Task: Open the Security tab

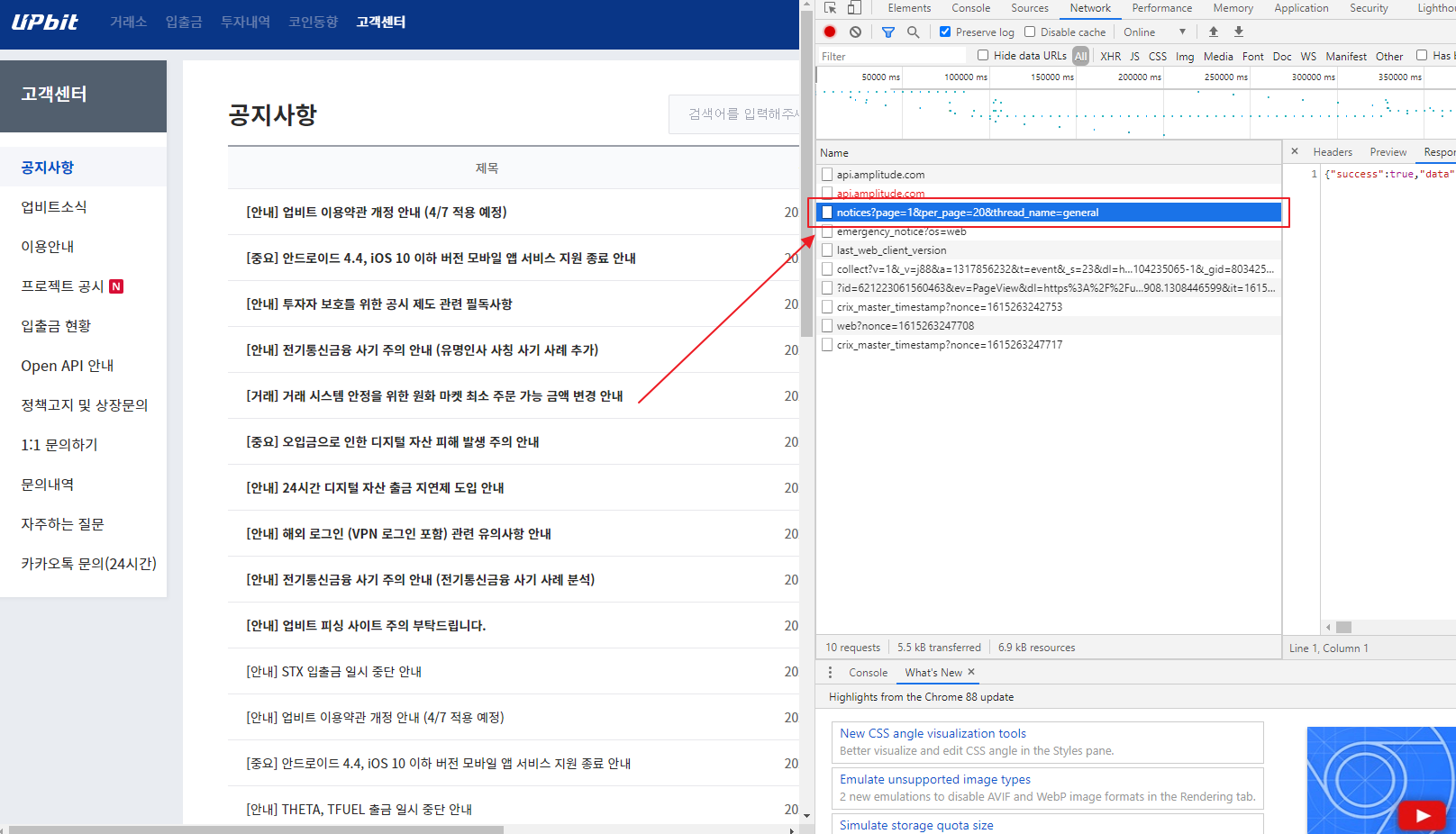Action: point(1369,8)
